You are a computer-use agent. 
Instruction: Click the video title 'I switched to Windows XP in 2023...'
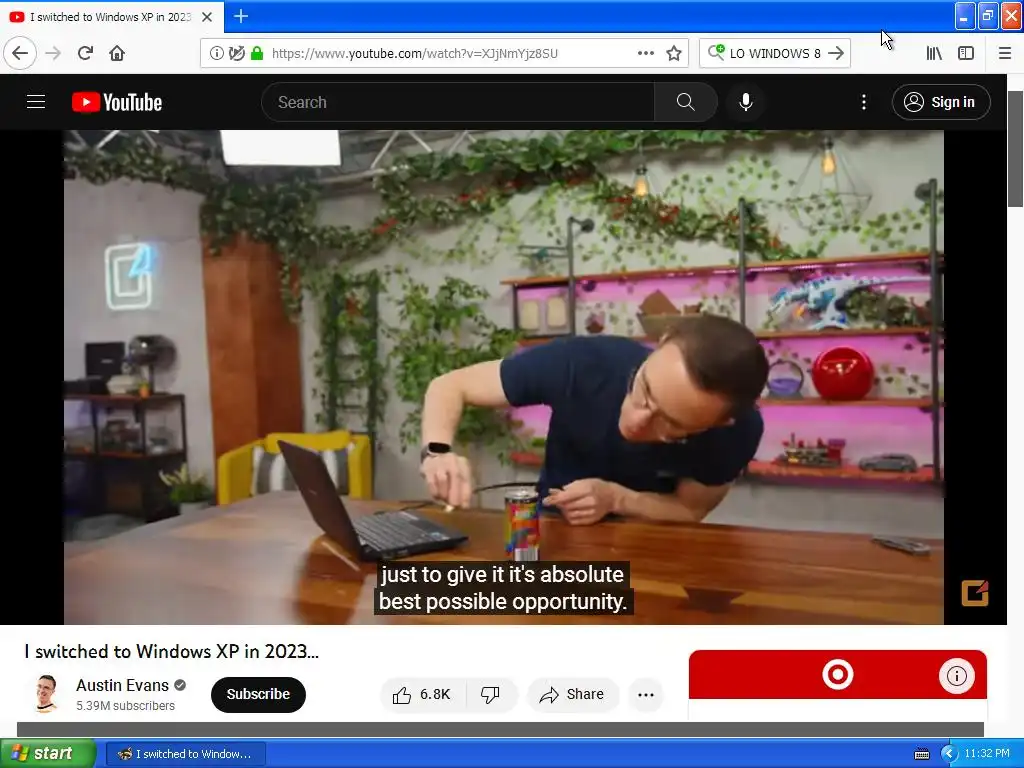pyautogui.click(x=171, y=652)
